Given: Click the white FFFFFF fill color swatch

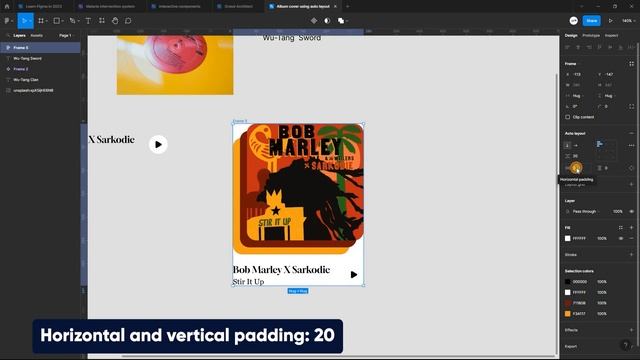Looking at the screenshot, I should (x=567, y=238).
